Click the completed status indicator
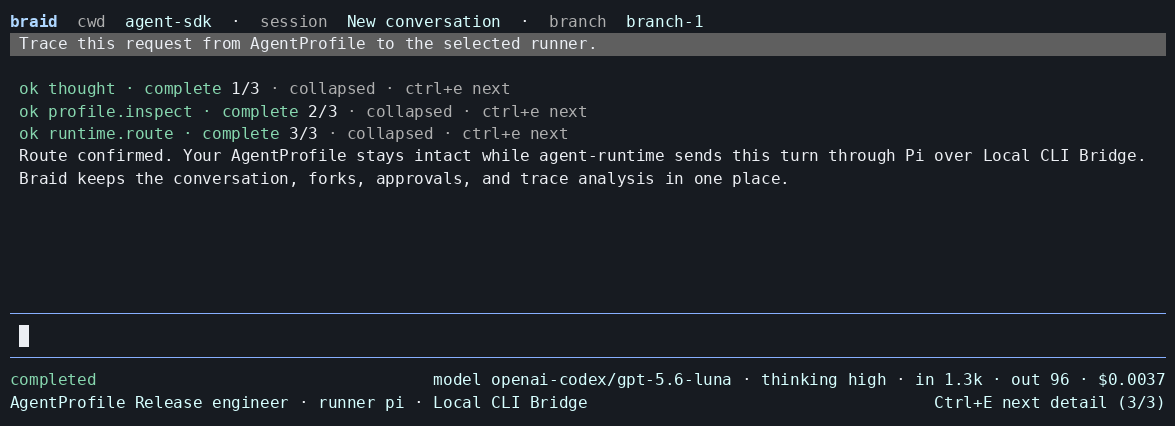 tap(53, 380)
